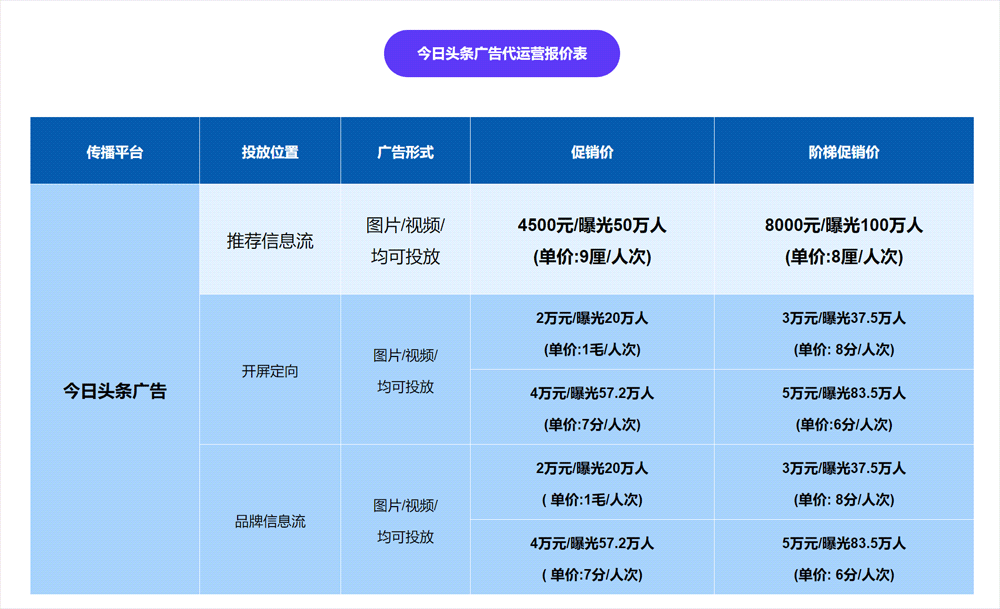Select 4万元/曝光57.2万人 in the 品牌信息流 row
This screenshot has height=609, width=1000.
coord(592,557)
